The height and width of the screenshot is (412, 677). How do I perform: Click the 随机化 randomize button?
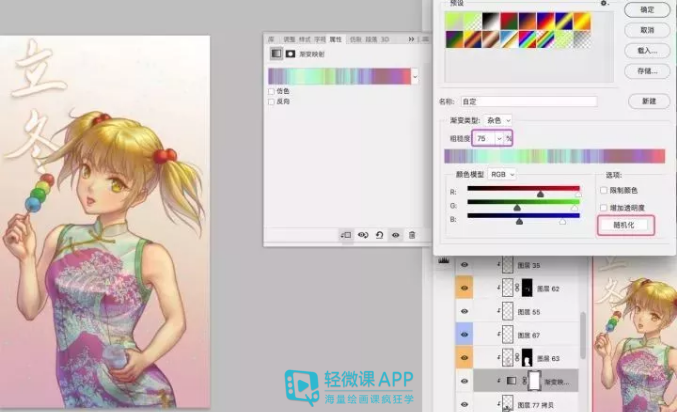coord(624,225)
